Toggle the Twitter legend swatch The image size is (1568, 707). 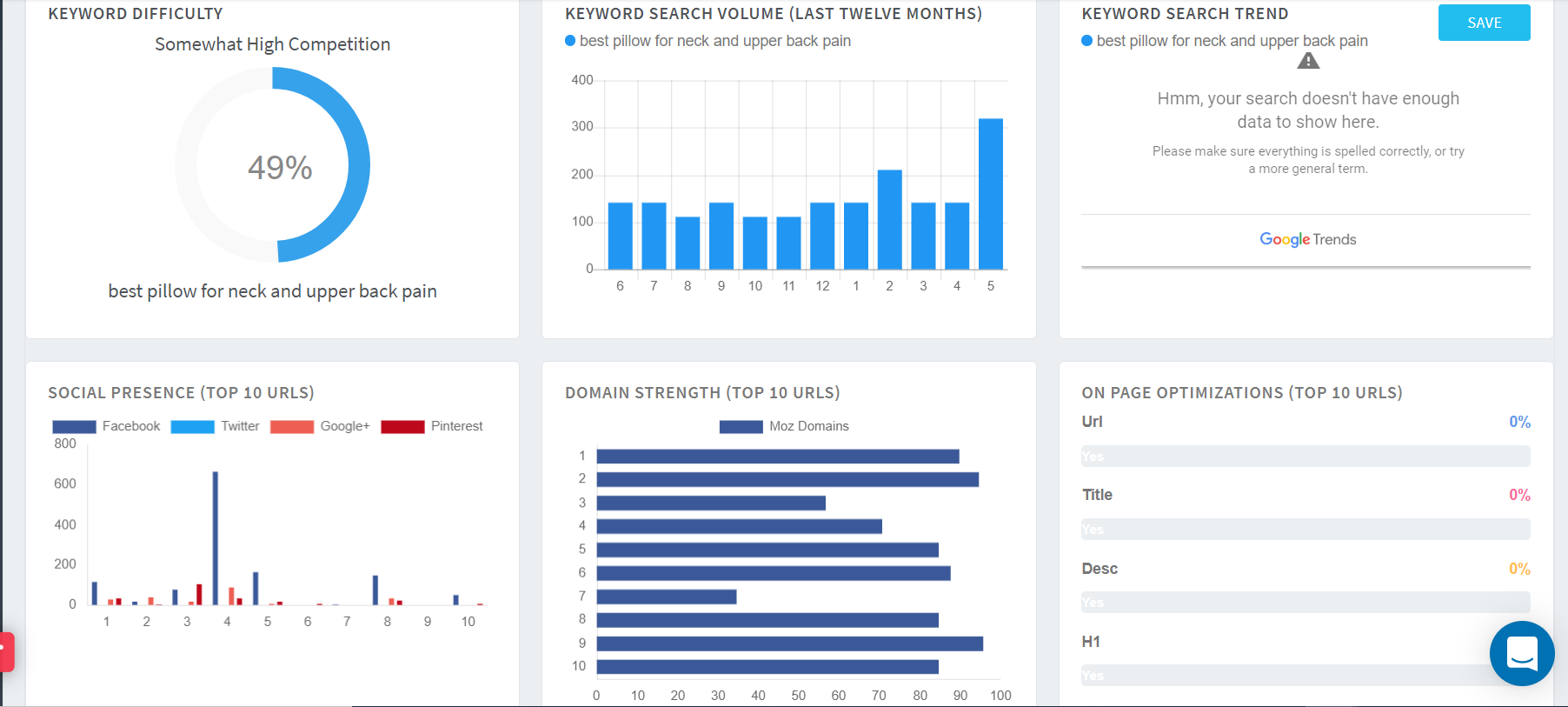192,426
